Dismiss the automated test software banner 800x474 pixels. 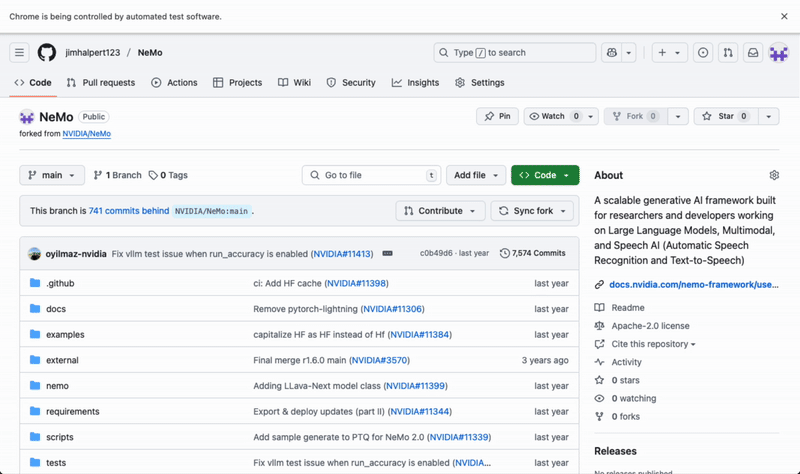pyautogui.click(x=784, y=16)
